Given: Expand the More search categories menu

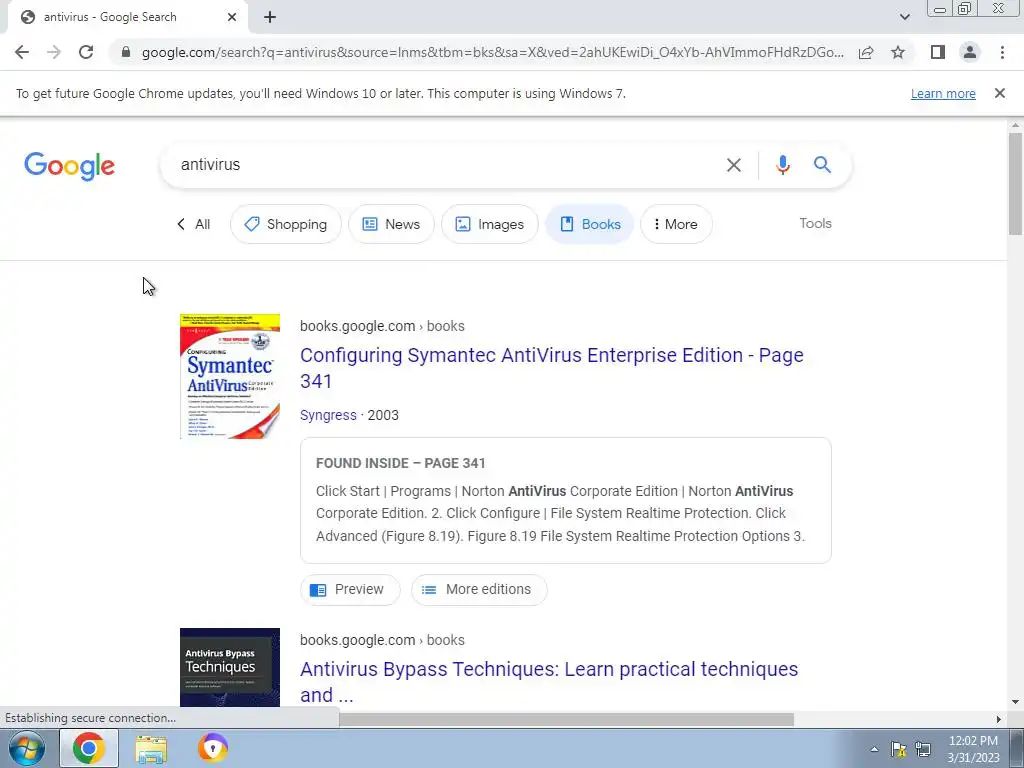Looking at the screenshot, I should [x=676, y=224].
